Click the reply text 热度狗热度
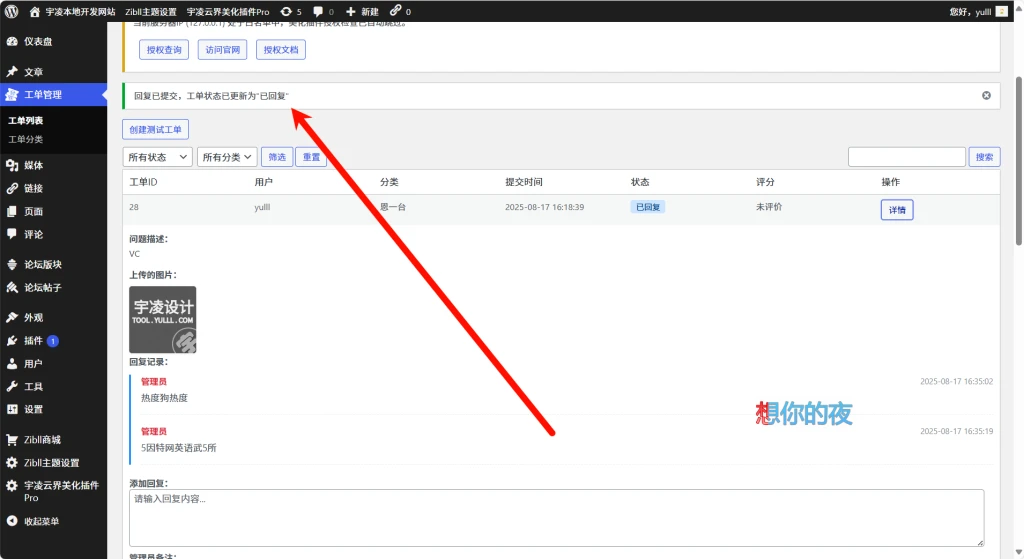Image resolution: width=1024 pixels, height=559 pixels. pos(165,398)
